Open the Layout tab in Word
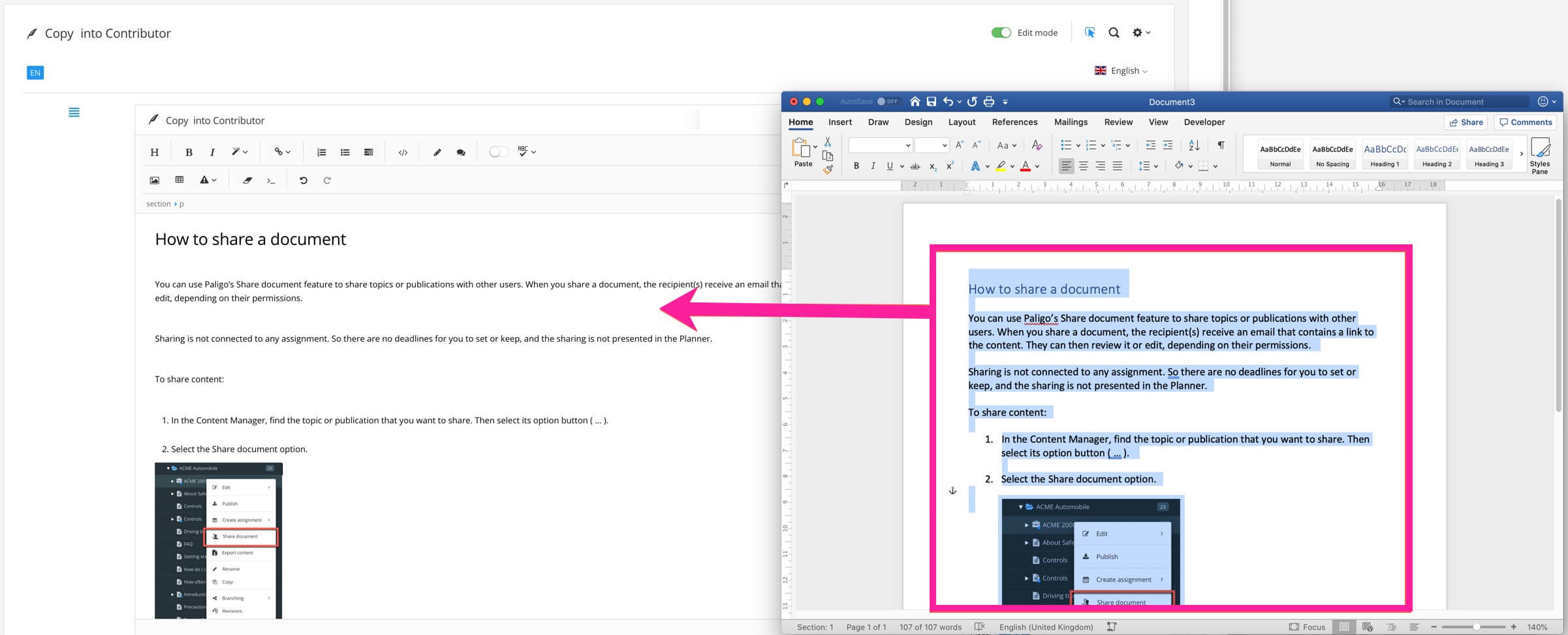The image size is (1568, 635). coord(962,122)
